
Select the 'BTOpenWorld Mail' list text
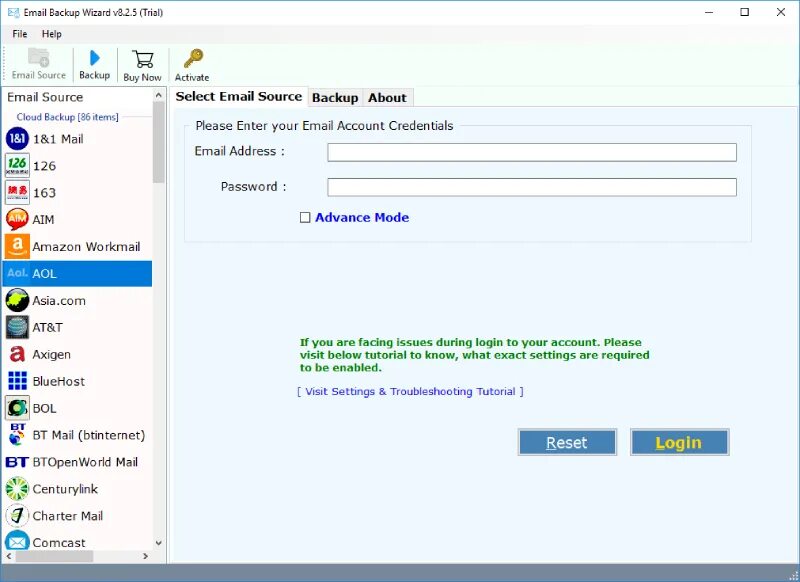(85, 462)
